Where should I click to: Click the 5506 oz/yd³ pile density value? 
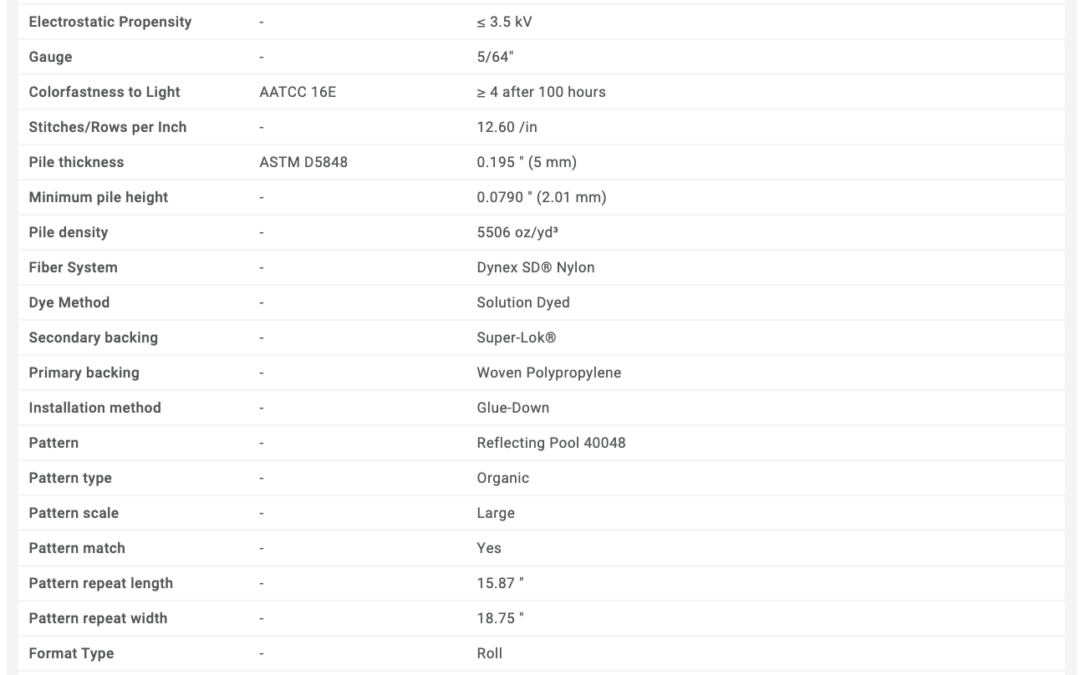pyautogui.click(x=517, y=233)
